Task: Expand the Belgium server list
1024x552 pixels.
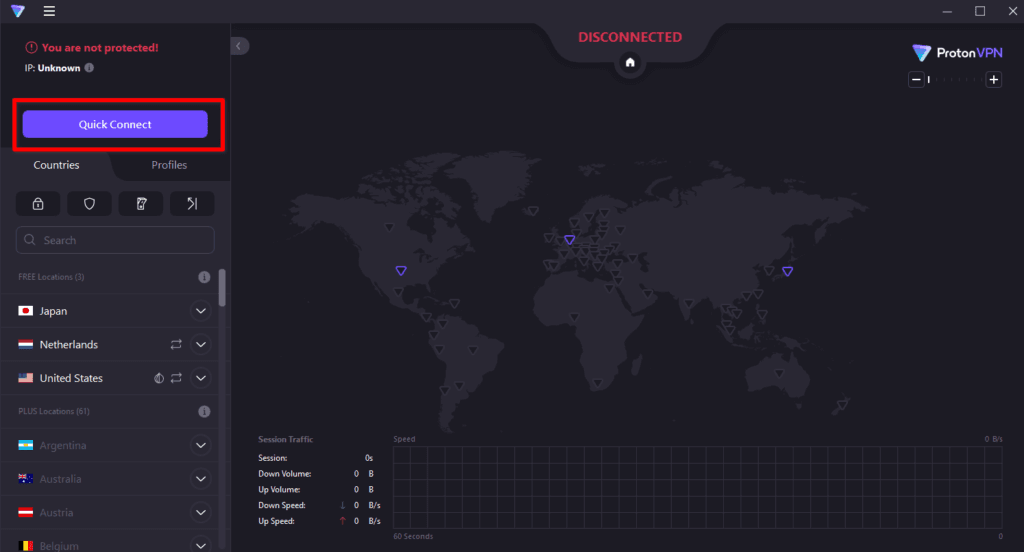Action: tap(201, 544)
